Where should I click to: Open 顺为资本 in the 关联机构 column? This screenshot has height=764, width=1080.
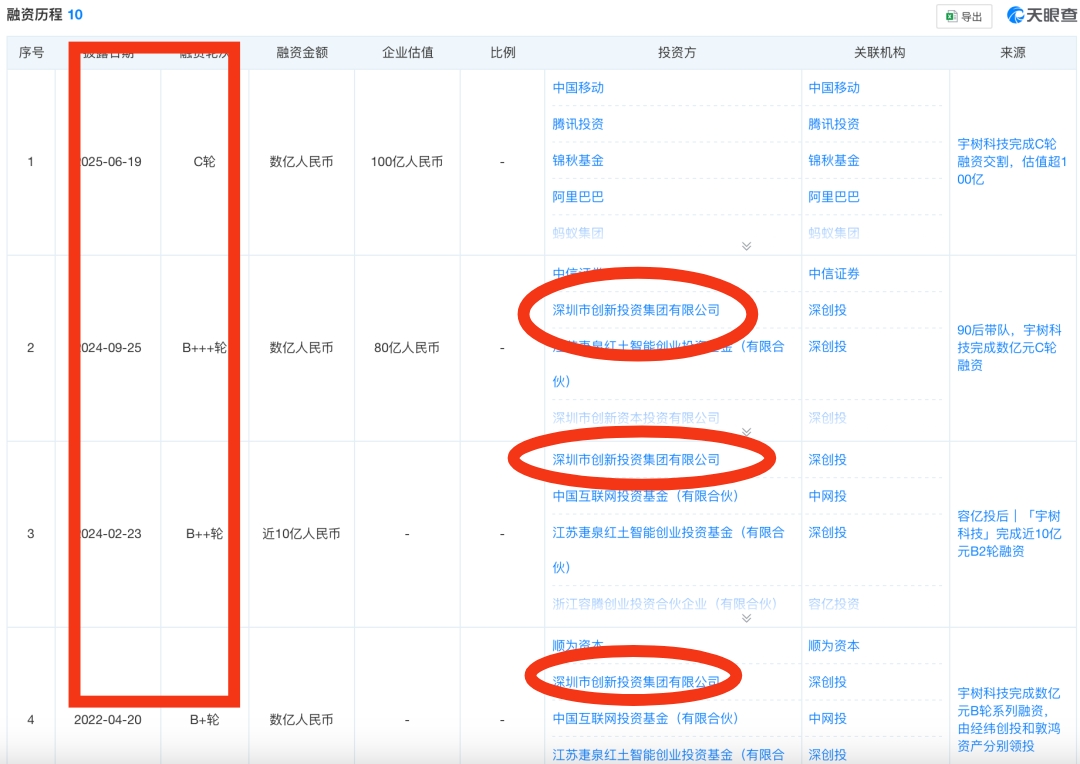click(x=834, y=646)
